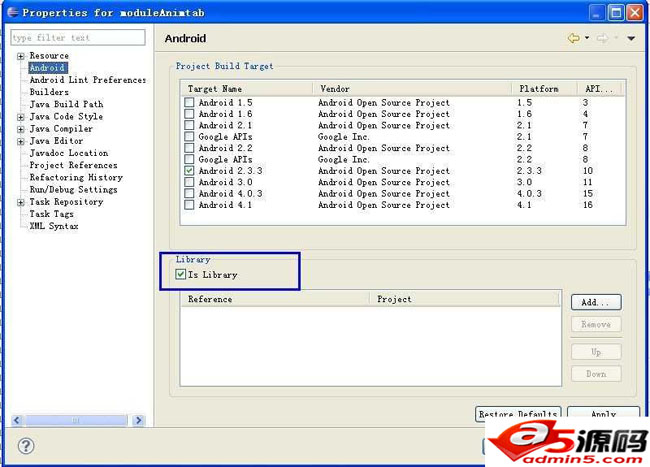Open Javadoc Location page
Screen dimensions: 650x467
(x=69, y=153)
